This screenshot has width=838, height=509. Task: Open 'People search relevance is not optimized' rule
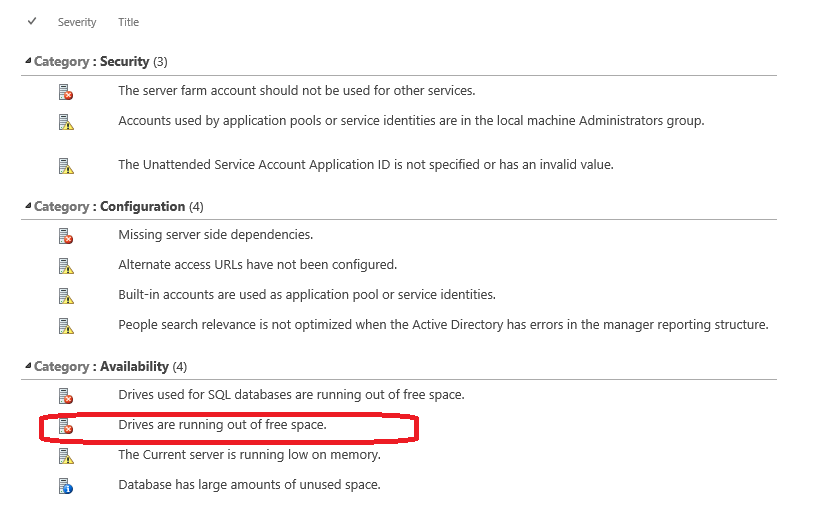443,325
